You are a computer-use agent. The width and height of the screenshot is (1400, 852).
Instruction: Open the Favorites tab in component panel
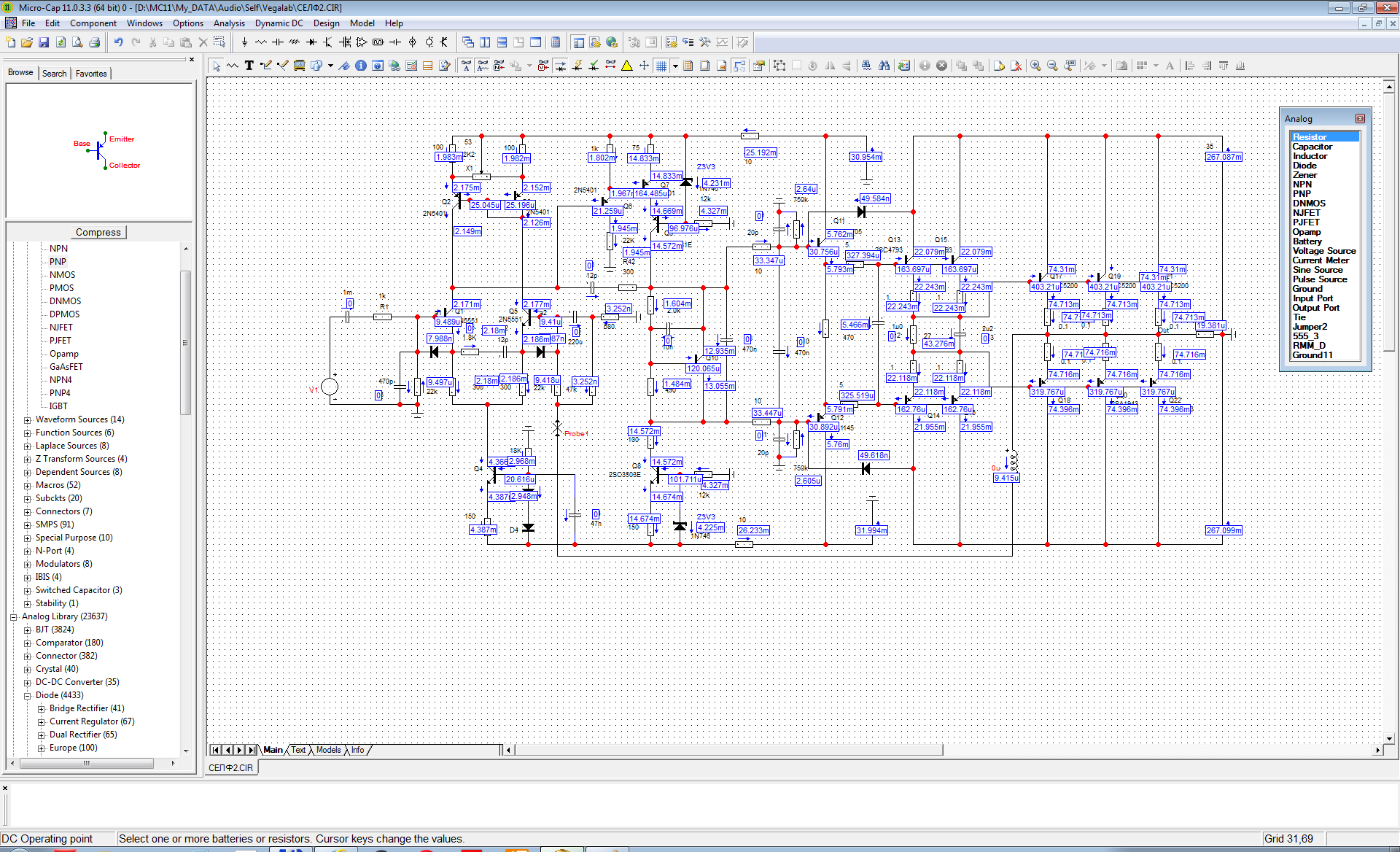tap(91, 74)
